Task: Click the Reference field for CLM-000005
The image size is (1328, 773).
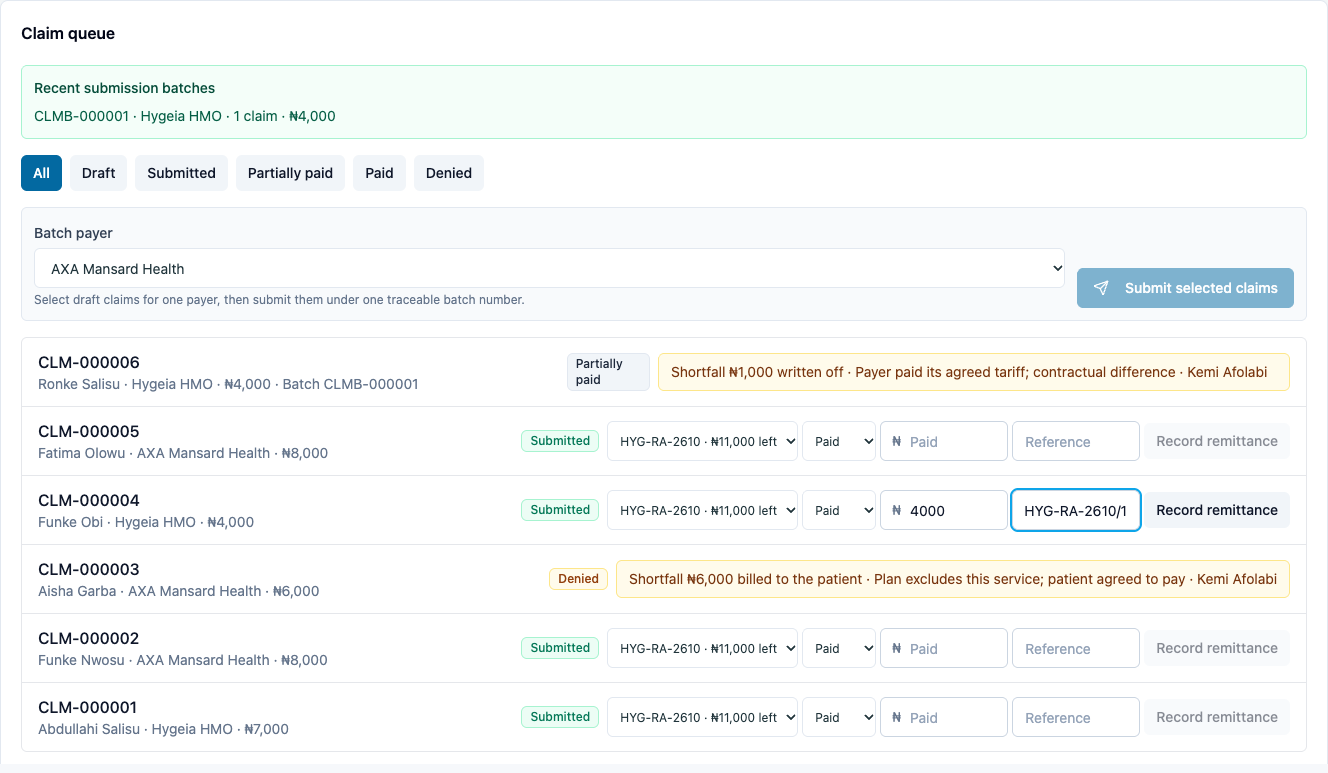Action: (x=1076, y=441)
